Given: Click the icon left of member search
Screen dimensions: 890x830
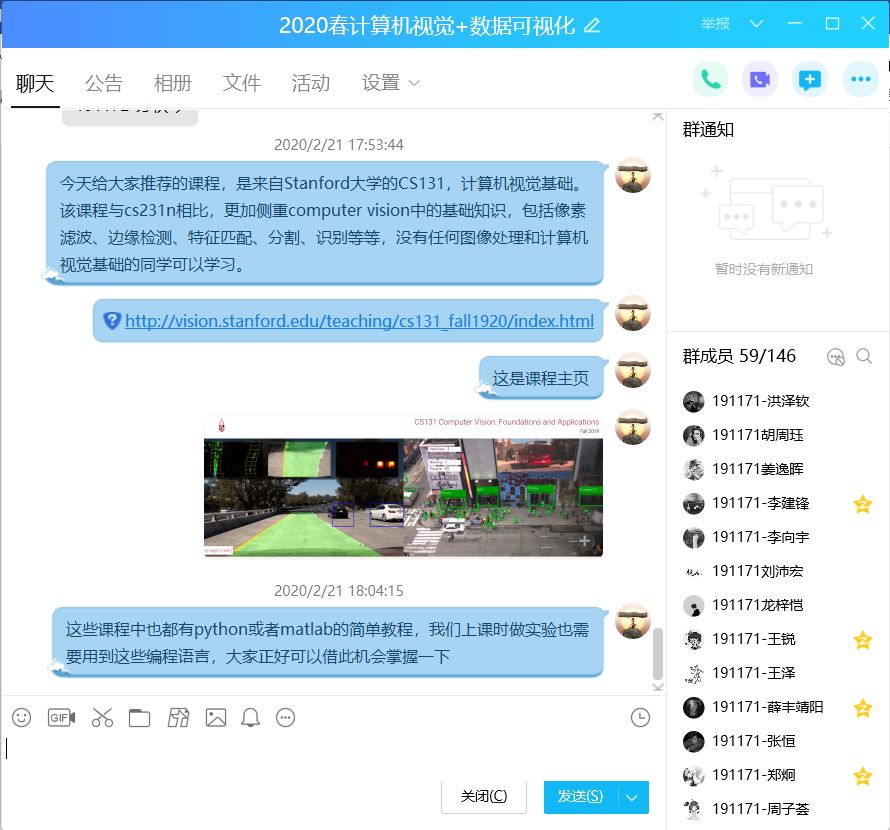Looking at the screenshot, I should coord(836,357).
